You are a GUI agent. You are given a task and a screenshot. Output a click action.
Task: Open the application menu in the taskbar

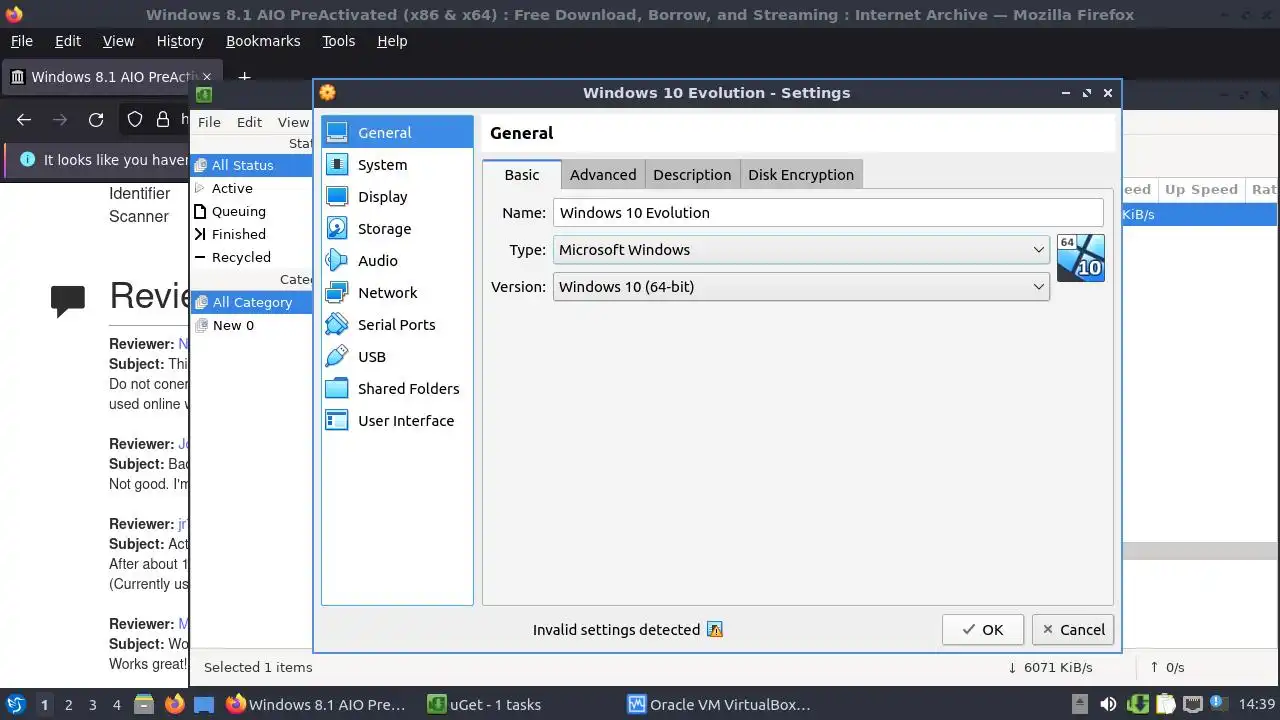pos(15,704)
